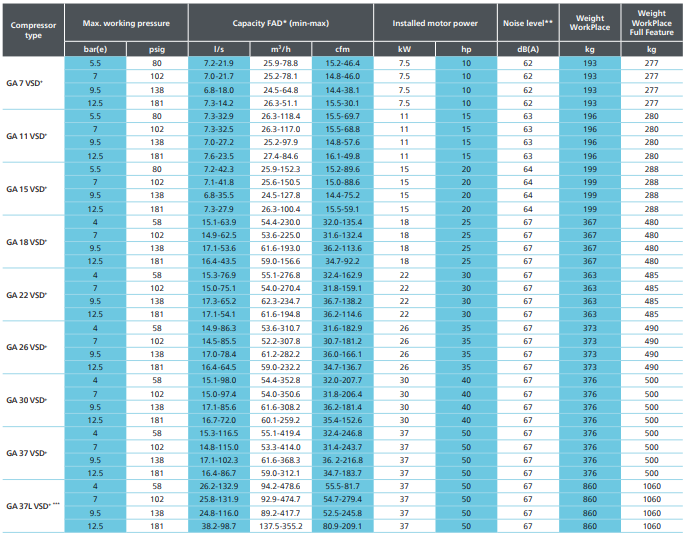The image size is (689, 538).
Task: Click the 'm³/h' unit subheader
Action: click(281, 49)
